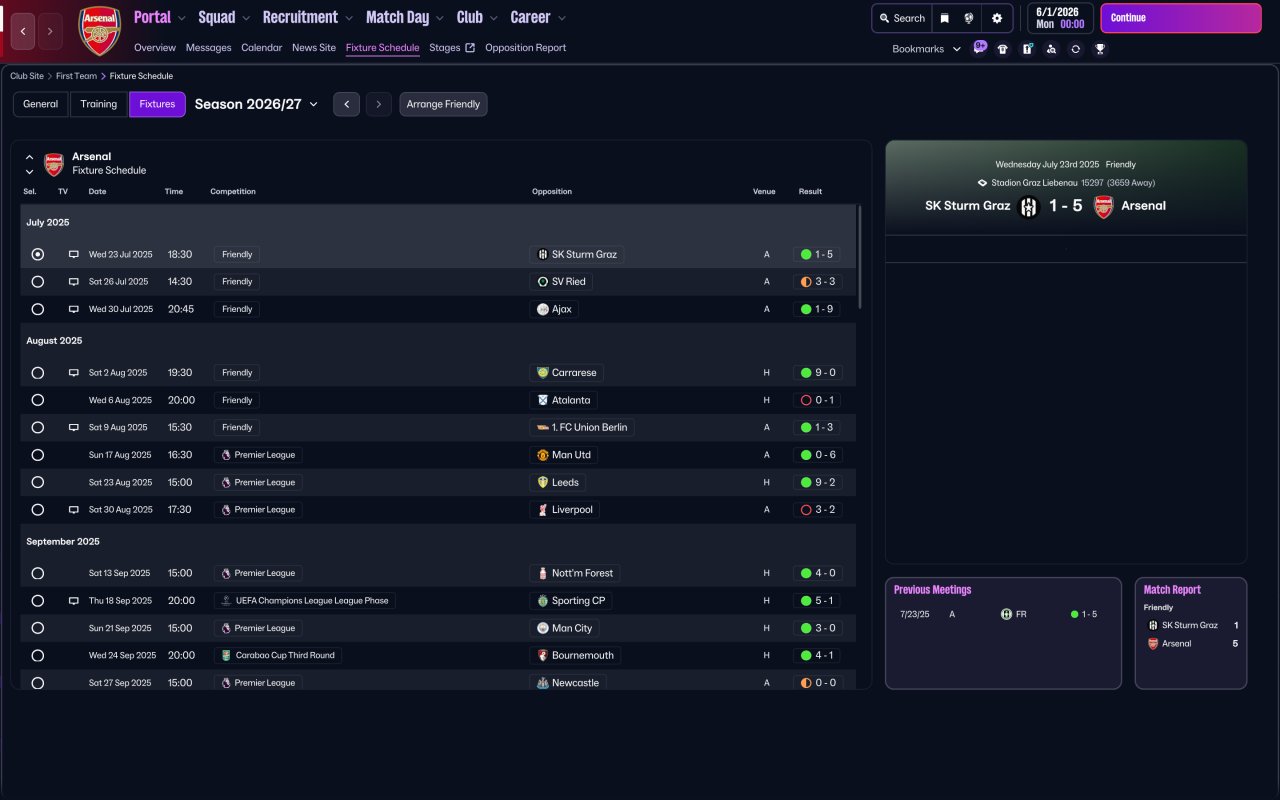
Task: Click the TV icon on SV Ried row
Action: [x=73, y=282]
